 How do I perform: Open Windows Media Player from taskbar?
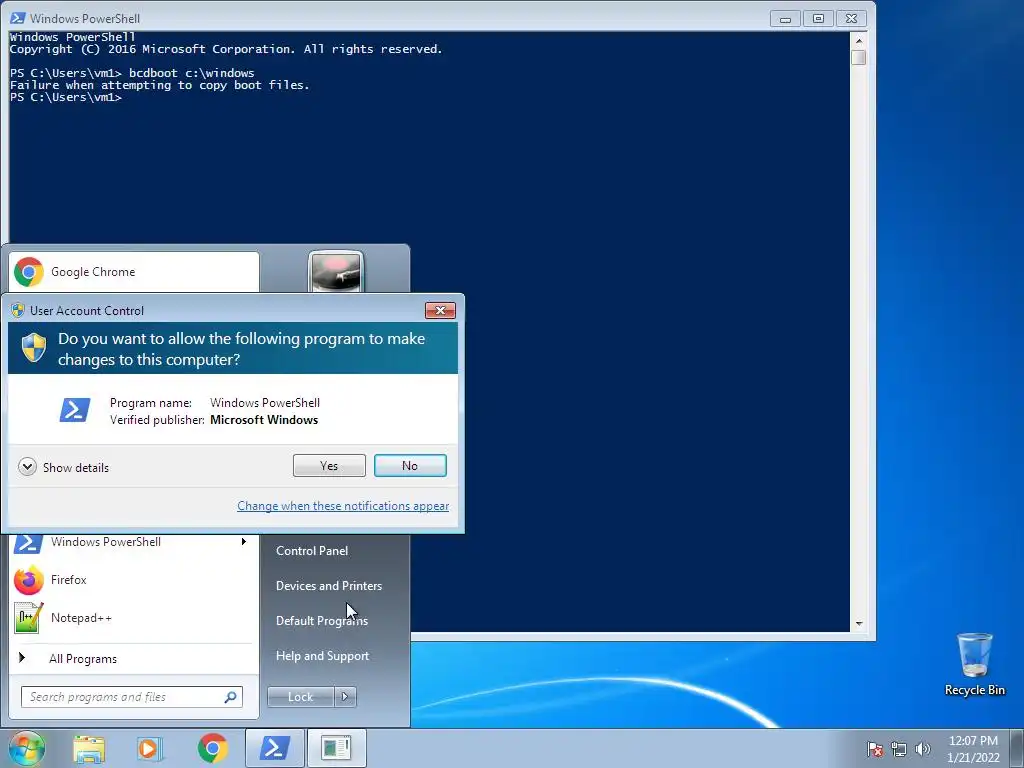(x=150, y=748)
